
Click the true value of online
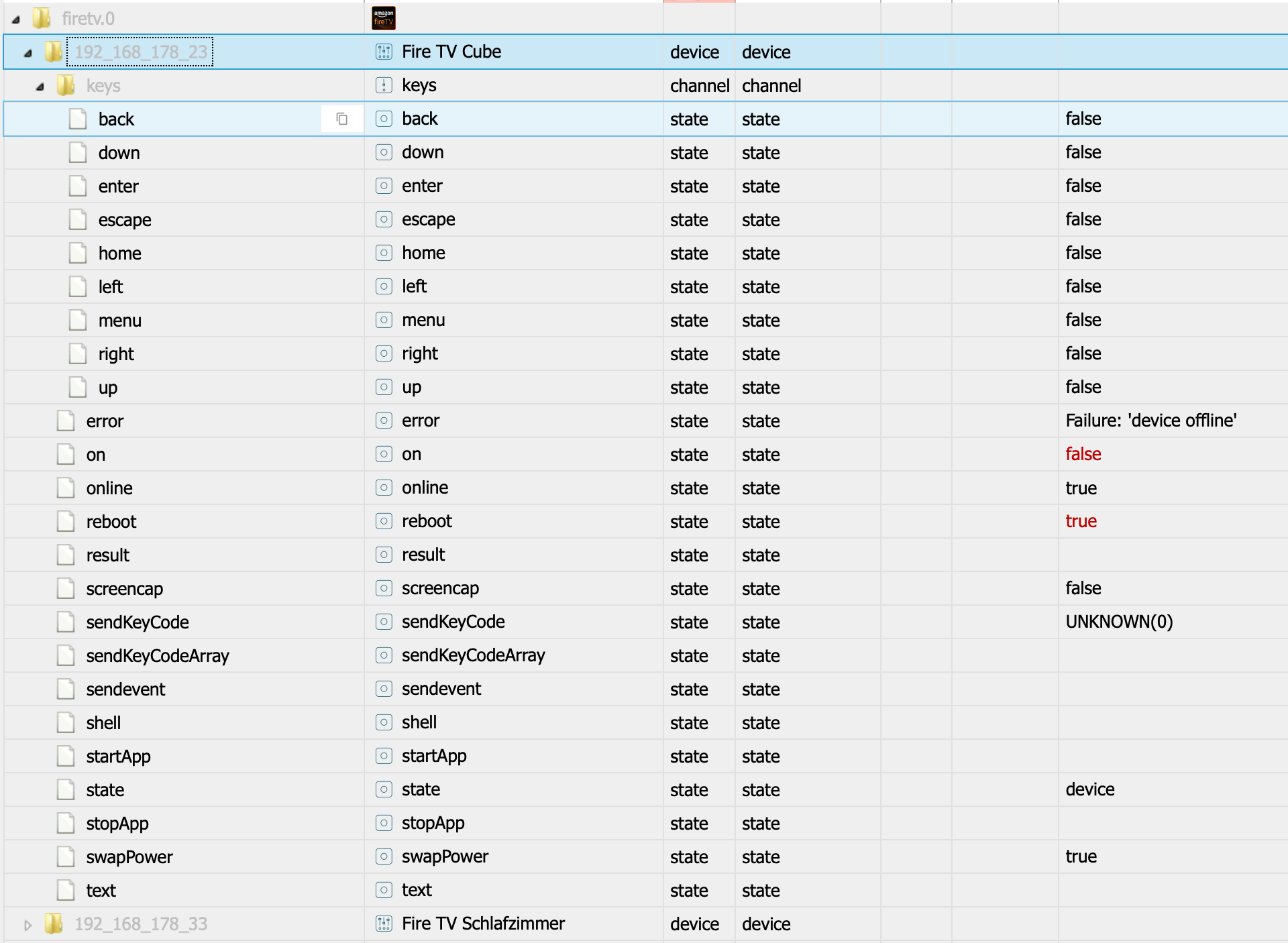[x=1081, y=488]
